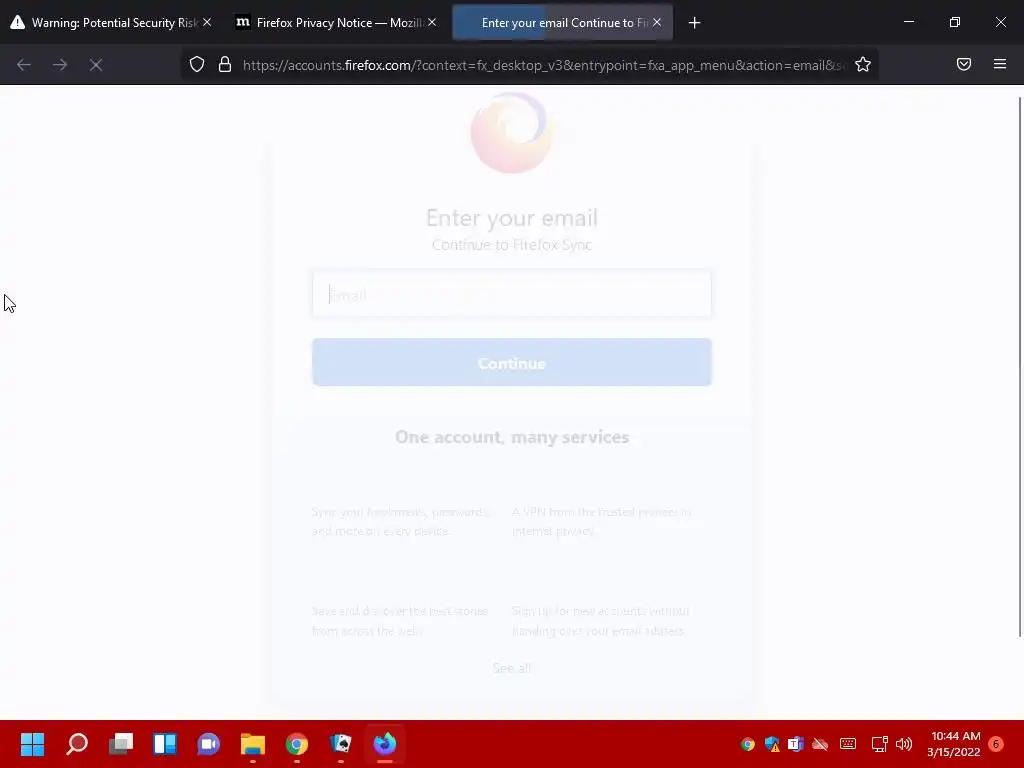This screenshot has height=768, width=1024.
Task: Open the Firefox hamburger application menu
Action: point(1000,64)
